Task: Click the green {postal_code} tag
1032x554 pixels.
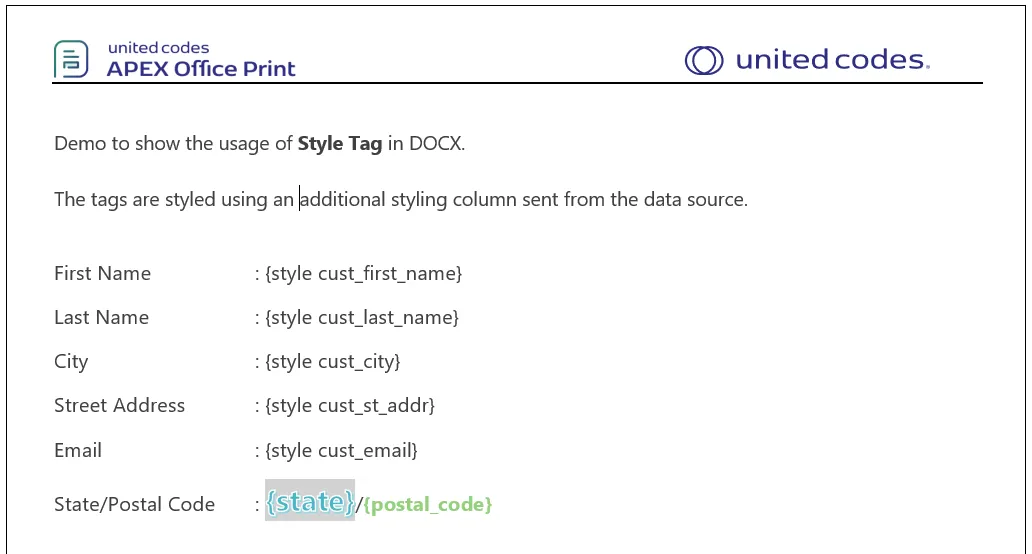Action: click(428, 505)
